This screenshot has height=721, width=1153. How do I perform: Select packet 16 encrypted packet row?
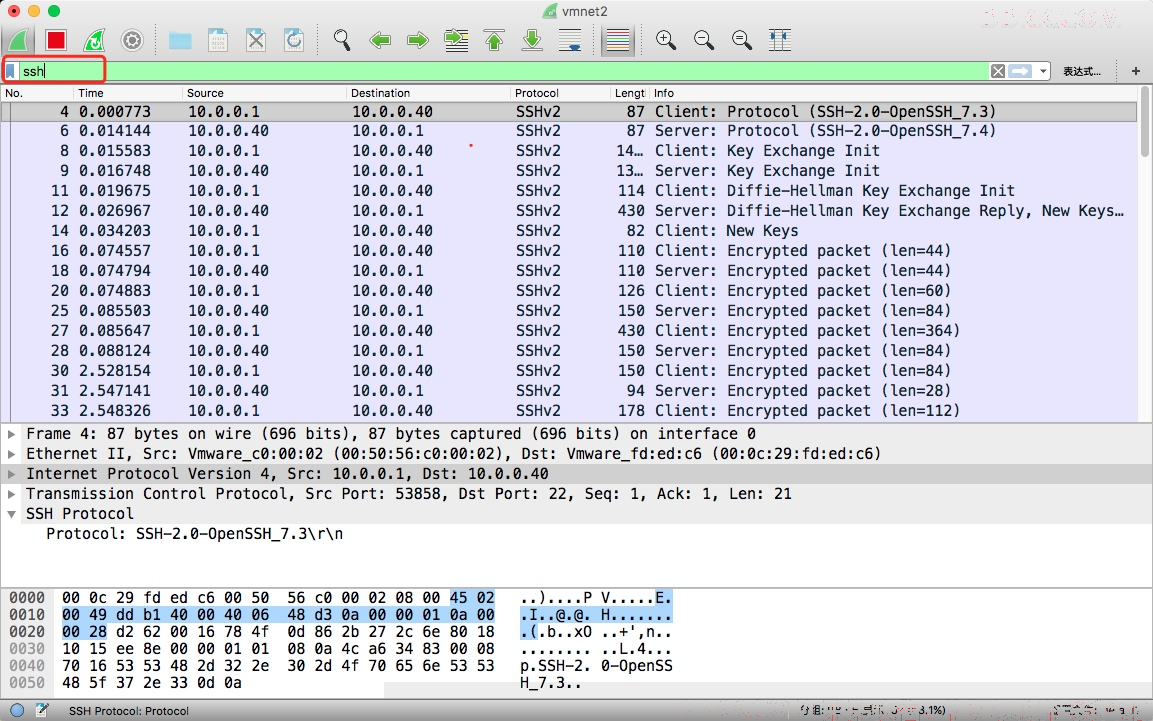click(569, 251)
